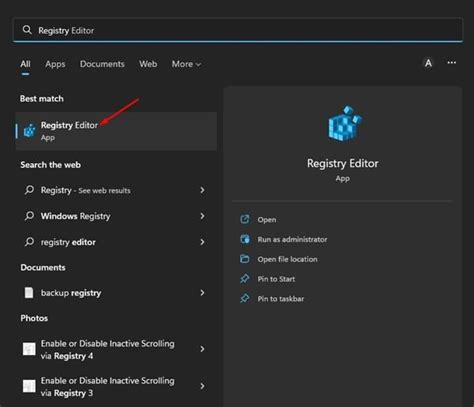
Task: Click document icon for backup registry
Action: [x=29, y=293]
